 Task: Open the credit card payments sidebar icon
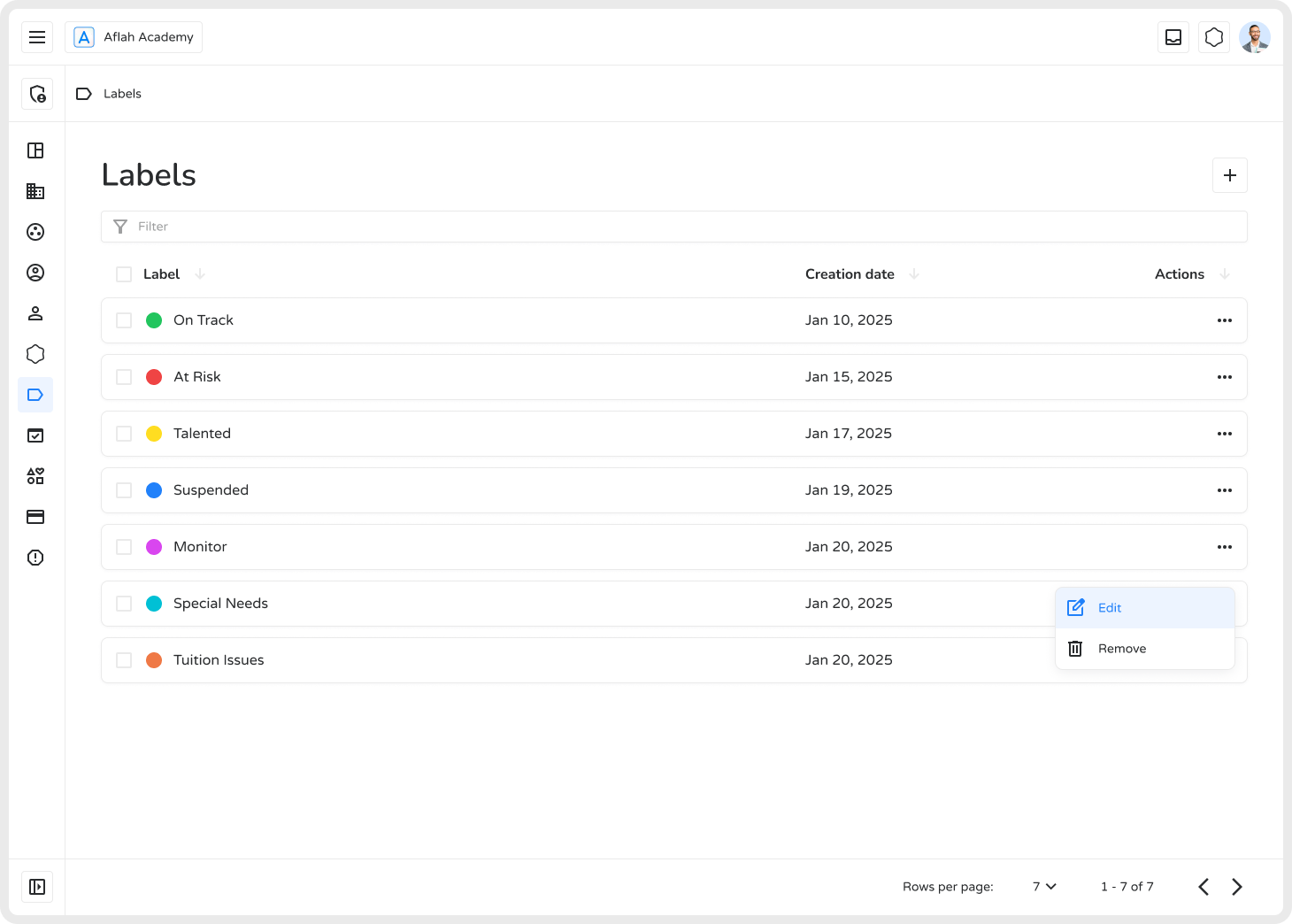(35, 517)
